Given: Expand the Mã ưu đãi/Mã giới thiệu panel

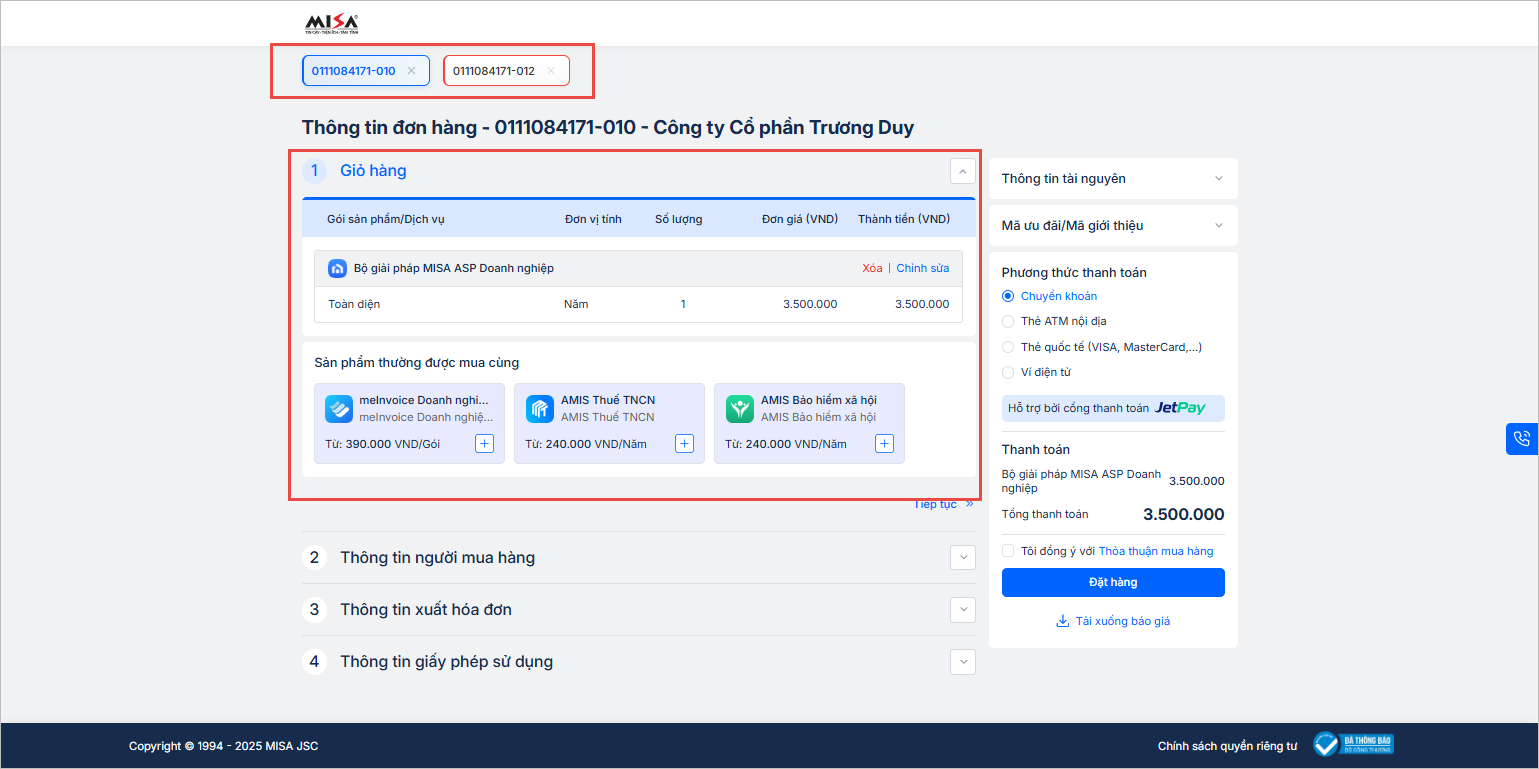Looking at the screenshot, I should [x=1113, y=225].
